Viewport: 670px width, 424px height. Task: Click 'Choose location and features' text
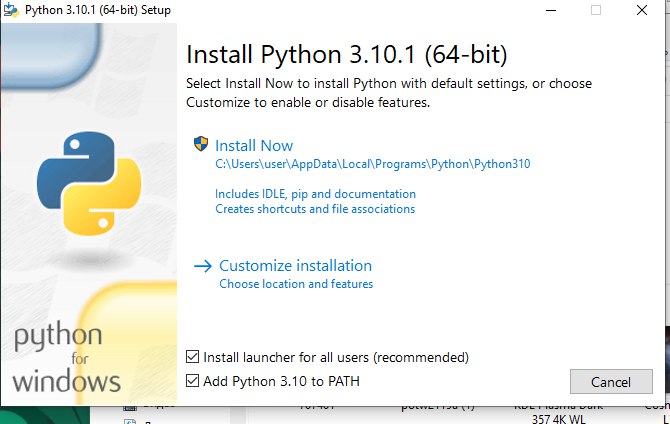tap(296, 284)
